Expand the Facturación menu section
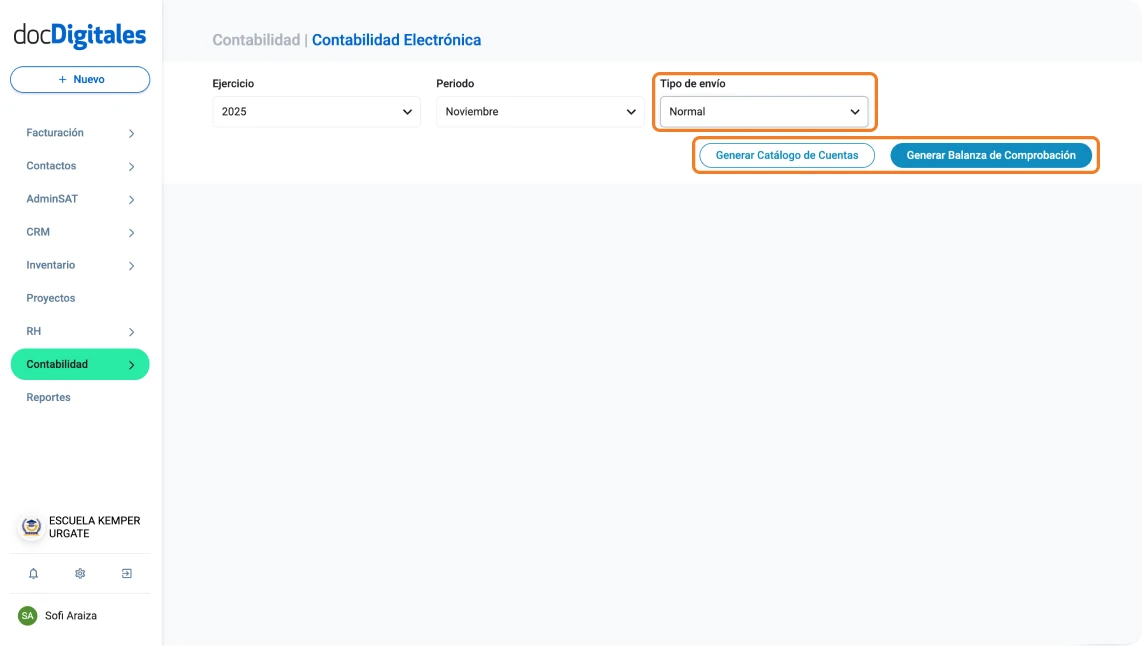The image size is (1142, 646). pos(80,132)
